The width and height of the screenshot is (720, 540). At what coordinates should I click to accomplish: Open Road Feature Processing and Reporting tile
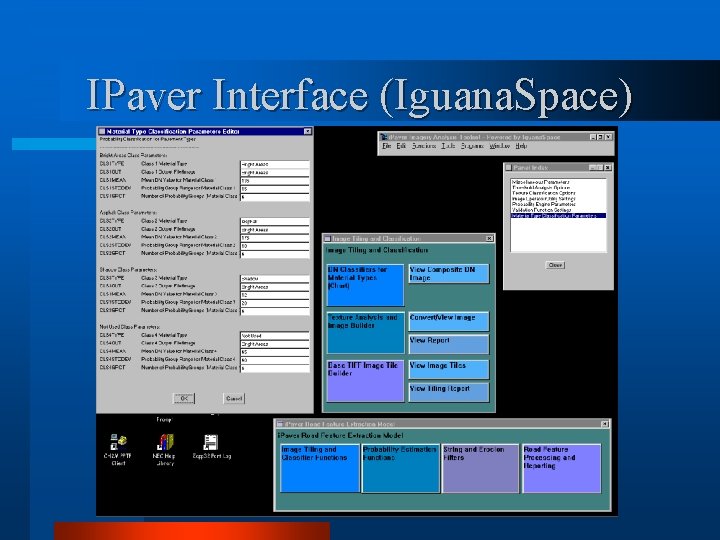coord(562,468)
